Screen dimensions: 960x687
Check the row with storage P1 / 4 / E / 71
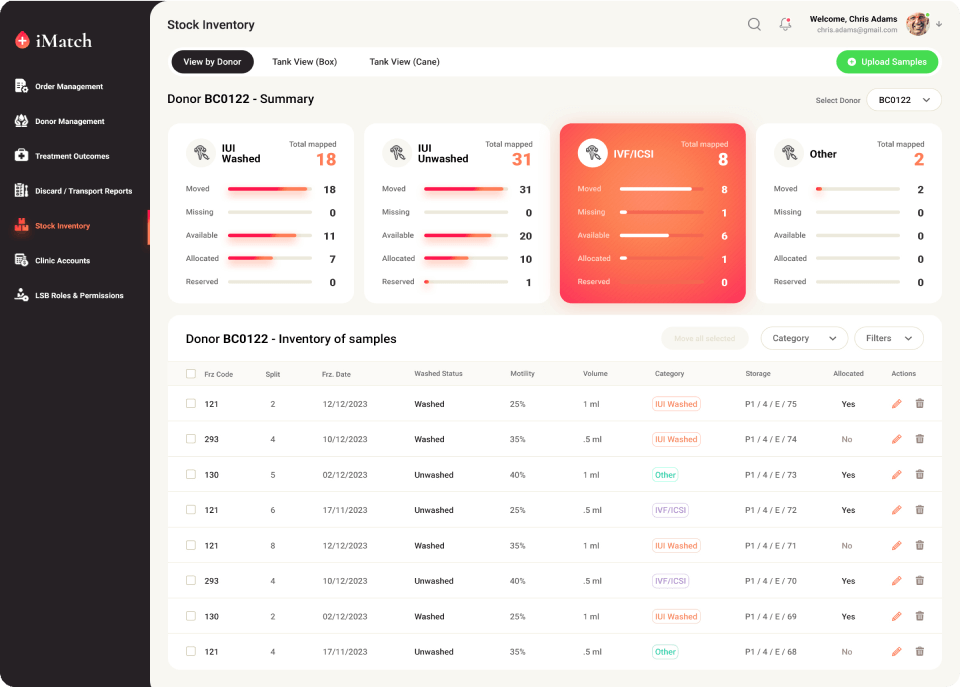pyautogui.click(x=191, y=545)
